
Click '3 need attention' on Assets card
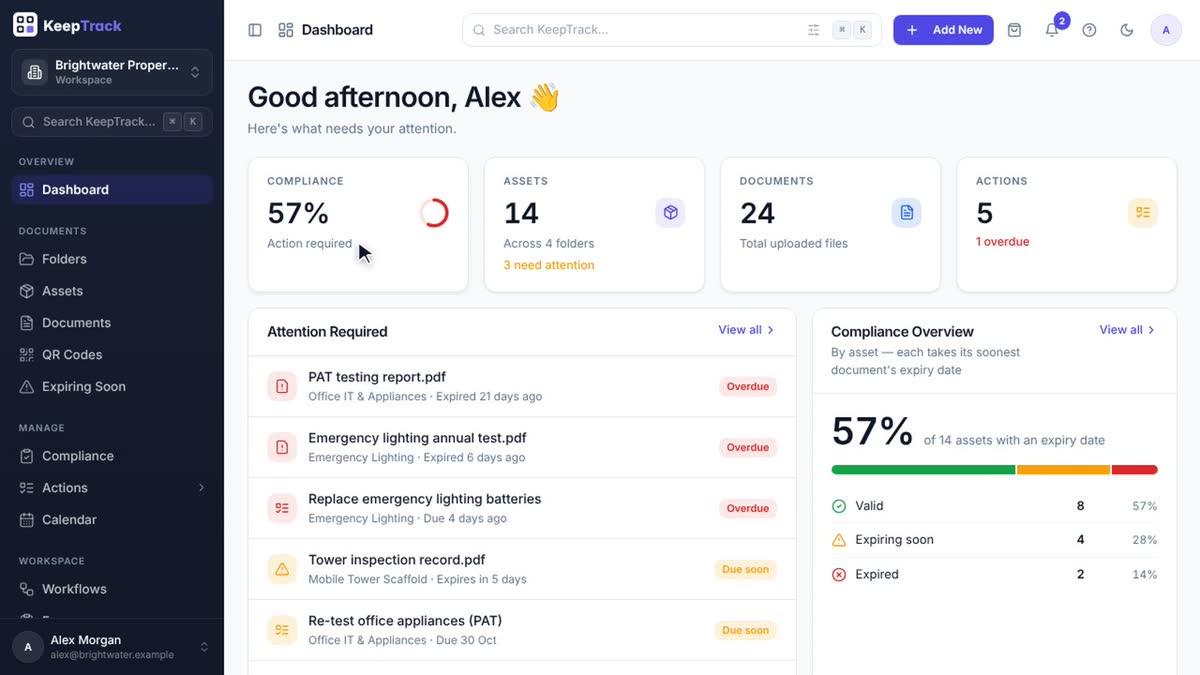pos(549,265)
